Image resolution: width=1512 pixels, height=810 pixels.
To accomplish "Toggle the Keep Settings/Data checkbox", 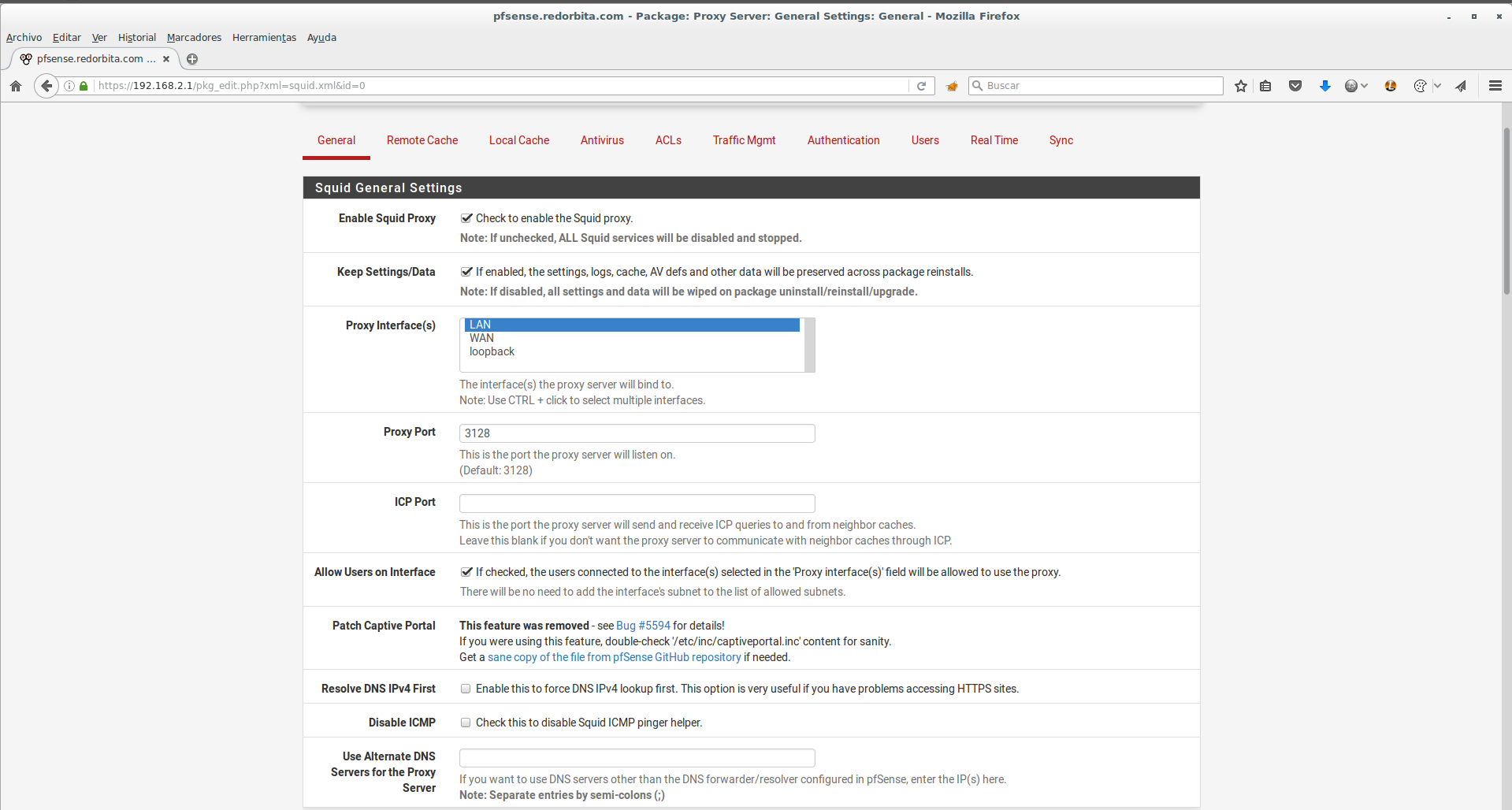I will [466, 272].
